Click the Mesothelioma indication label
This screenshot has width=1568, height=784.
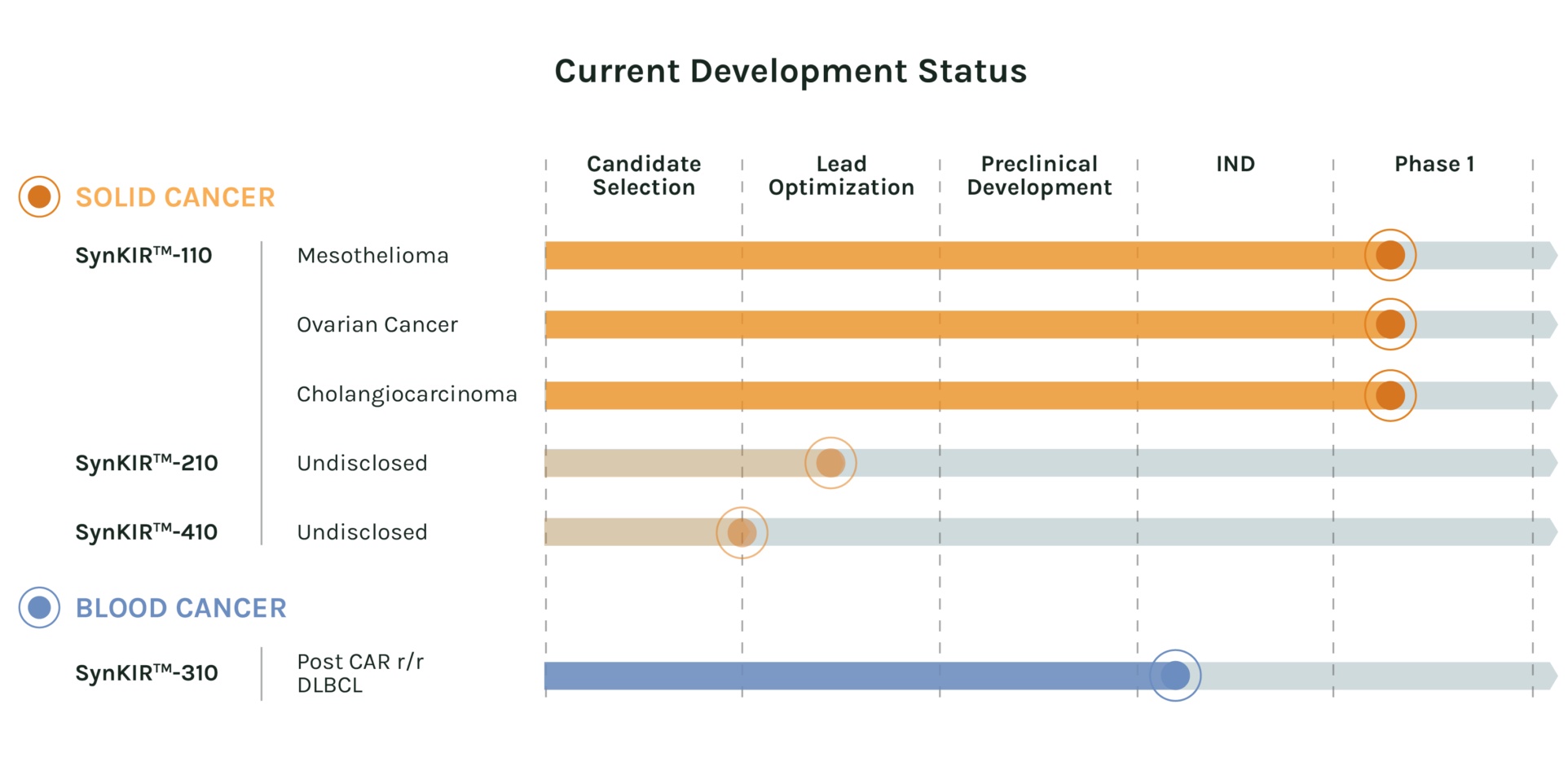[372, 256]
